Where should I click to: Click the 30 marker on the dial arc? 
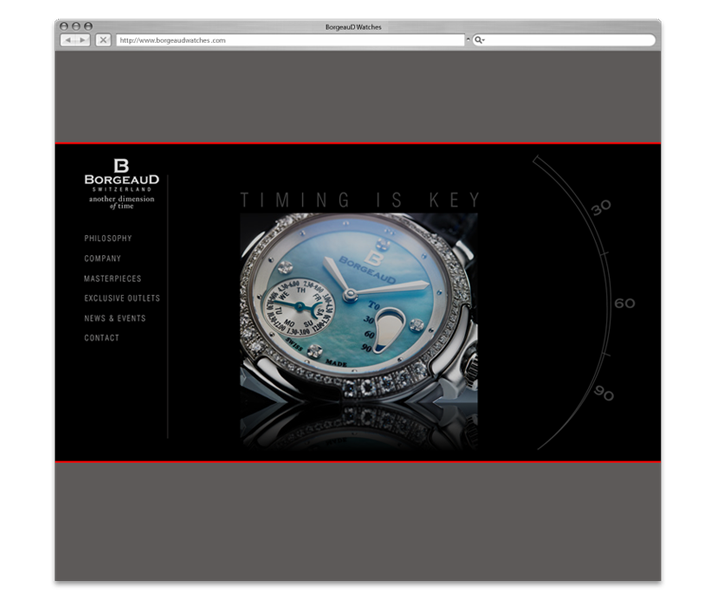tap(601, 207)
